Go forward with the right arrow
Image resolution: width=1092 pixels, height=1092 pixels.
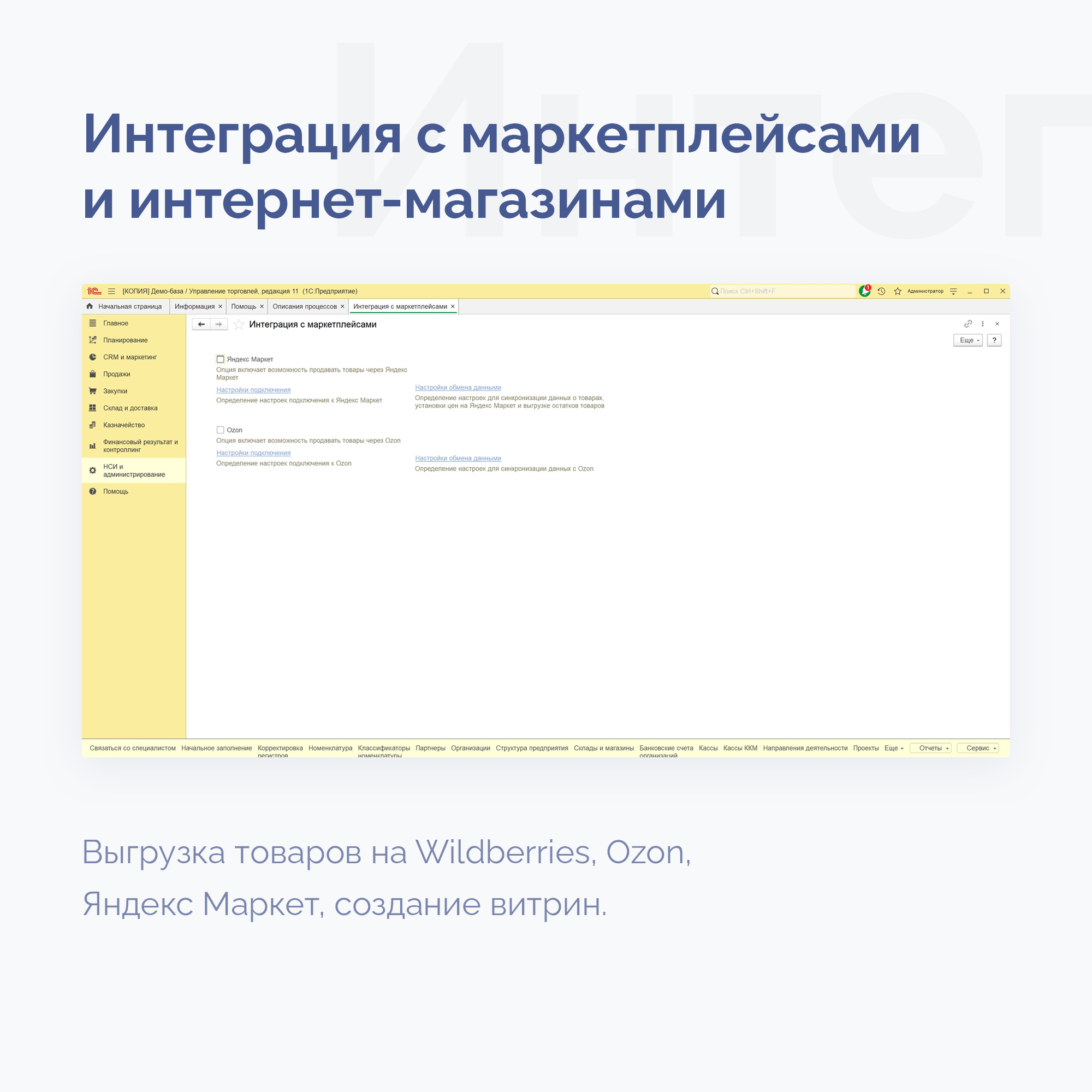(x=219, y=324)
